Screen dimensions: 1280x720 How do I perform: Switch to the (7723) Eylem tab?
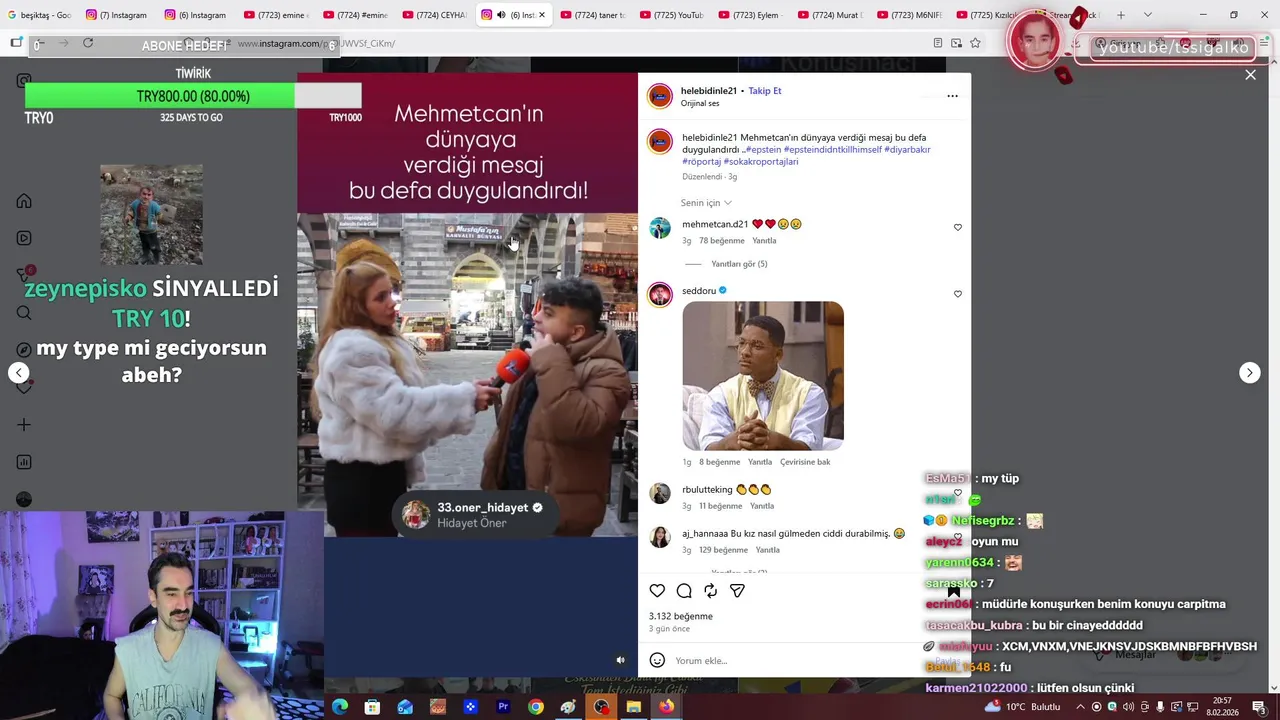click(x=752, y=15)
